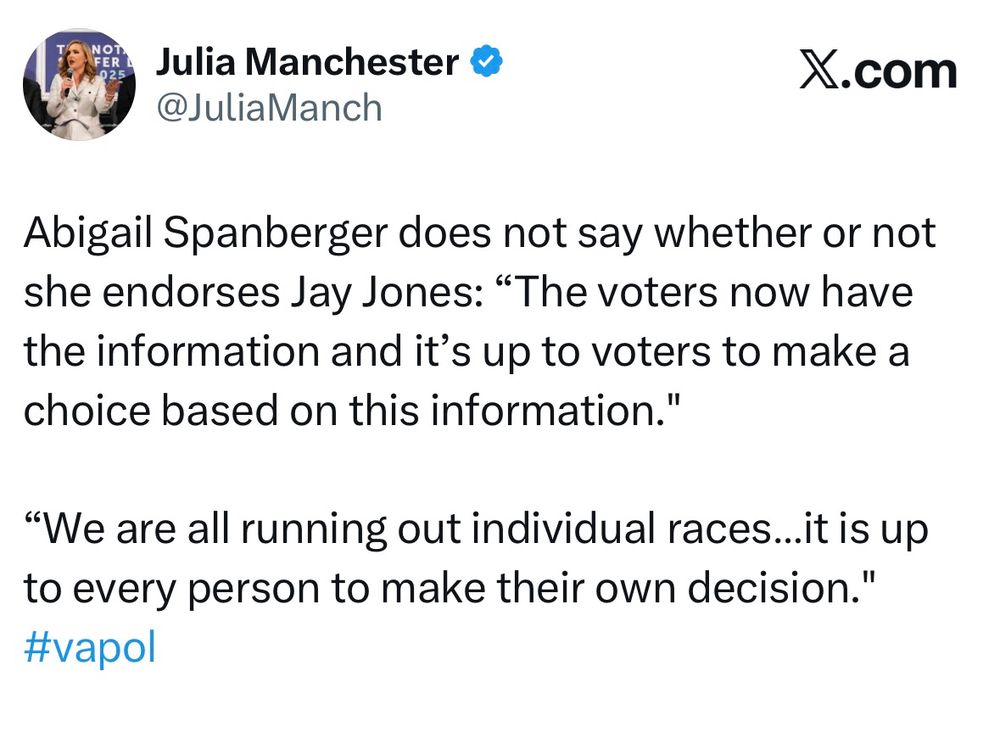Click the woman's white blazer in avatar
The image size is (1000, 734).
79,110
